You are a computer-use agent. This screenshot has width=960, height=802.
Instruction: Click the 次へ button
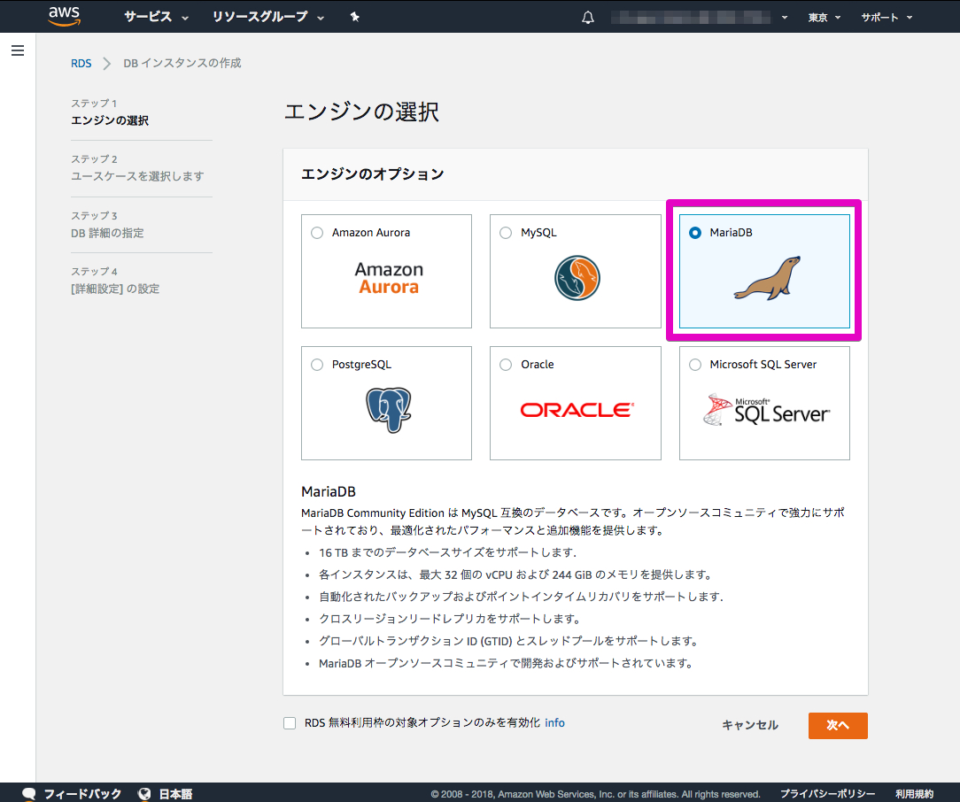(837, 725)
